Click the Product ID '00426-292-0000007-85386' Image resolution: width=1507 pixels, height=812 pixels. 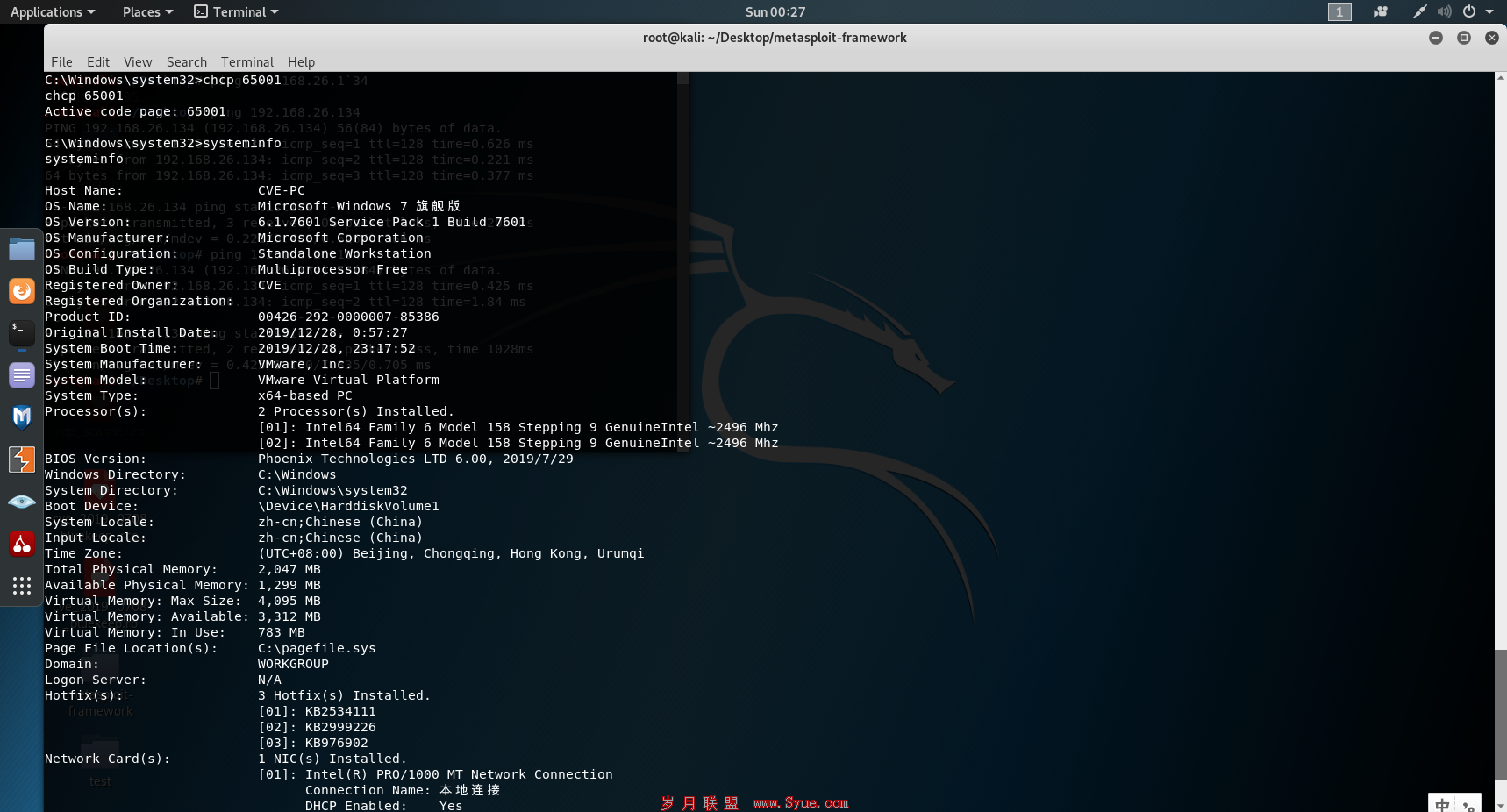click(348, 317)
